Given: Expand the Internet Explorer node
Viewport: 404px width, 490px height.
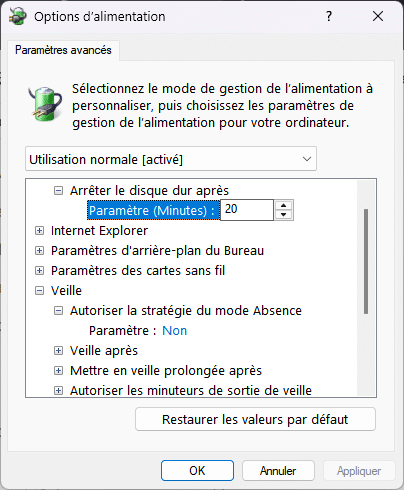Looking at the screenshot, I should 39,231.
